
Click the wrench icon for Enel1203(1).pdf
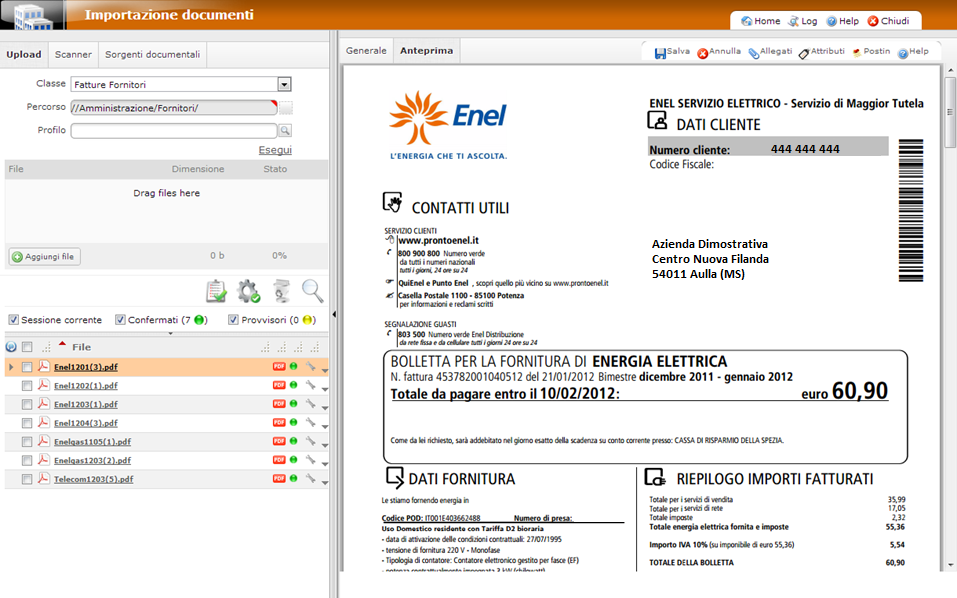point(311,404)
